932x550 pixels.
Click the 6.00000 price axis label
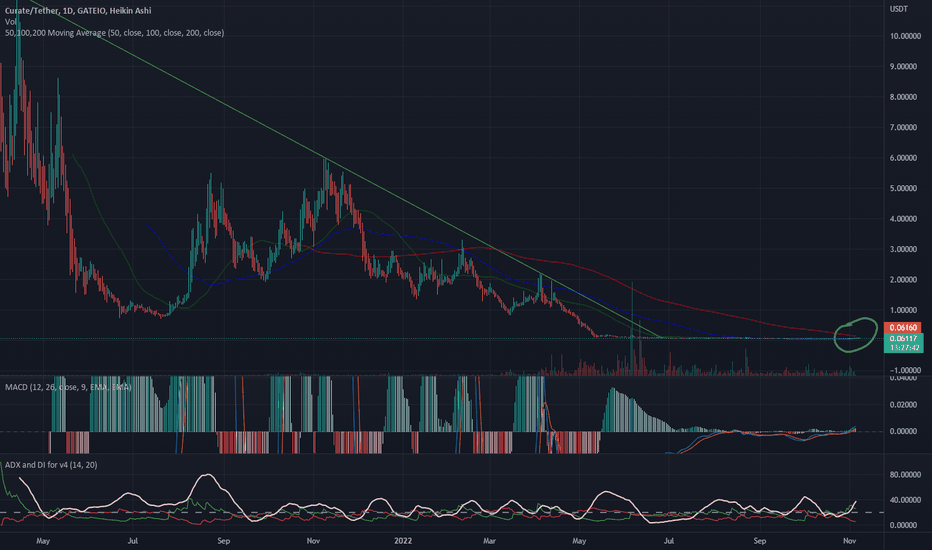(903, 158)
